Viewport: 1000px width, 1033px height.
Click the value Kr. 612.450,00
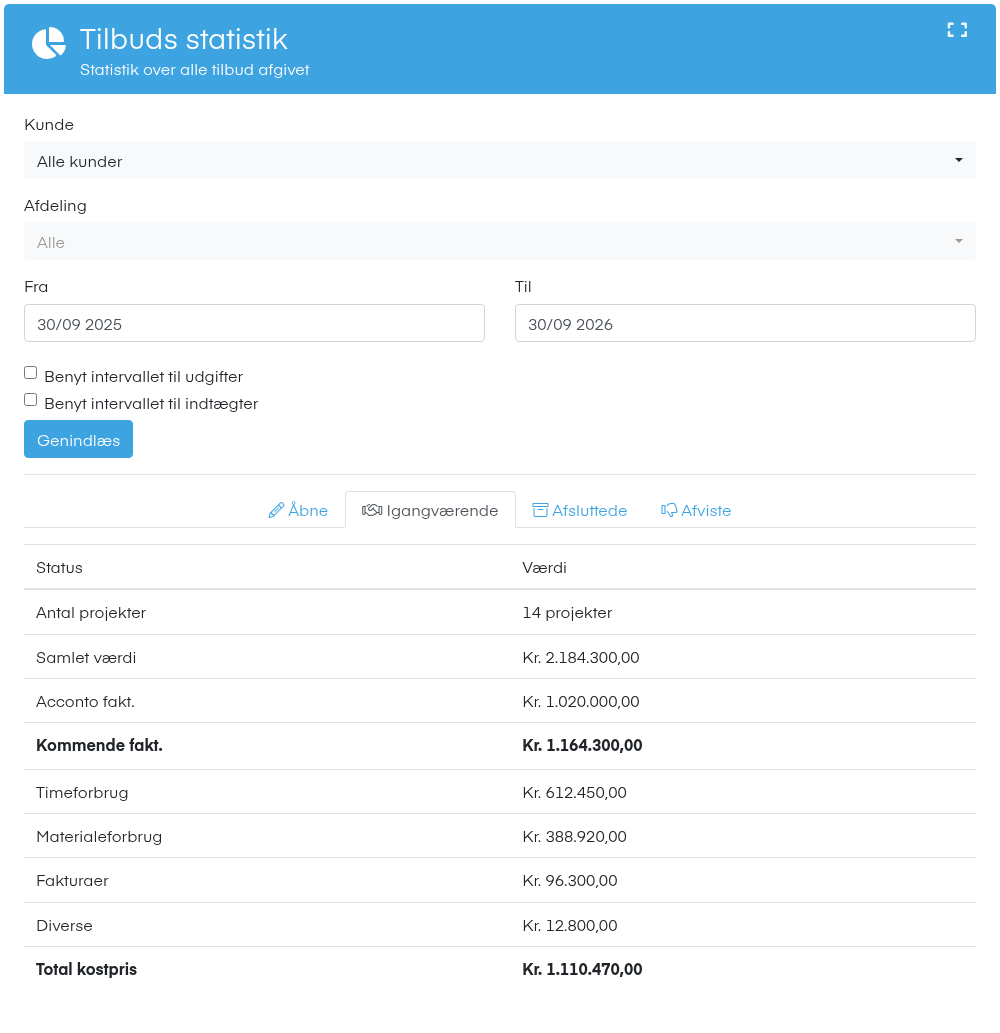click(x=574, y=793)
